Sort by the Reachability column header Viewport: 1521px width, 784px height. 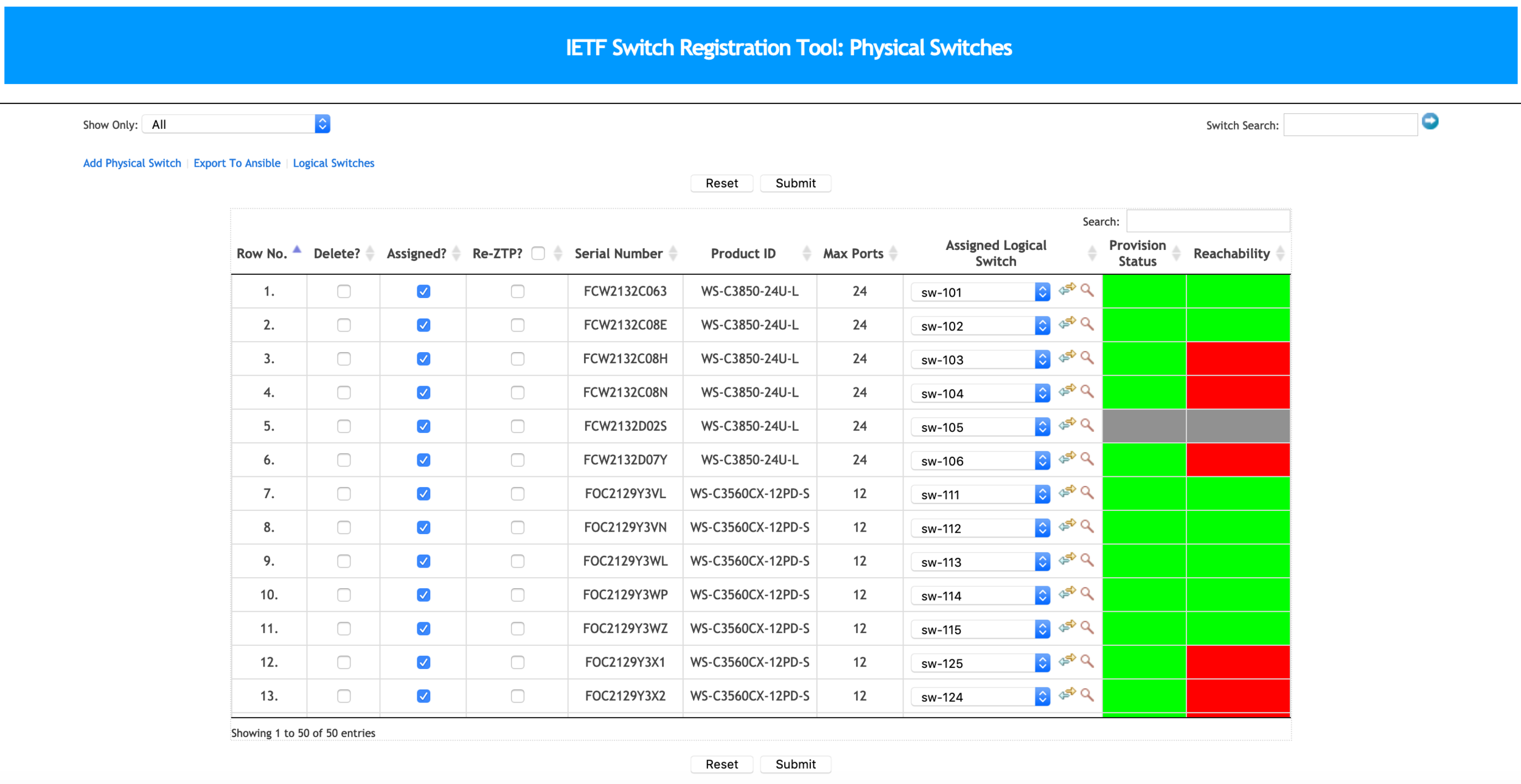click(x=1231, y=254)
